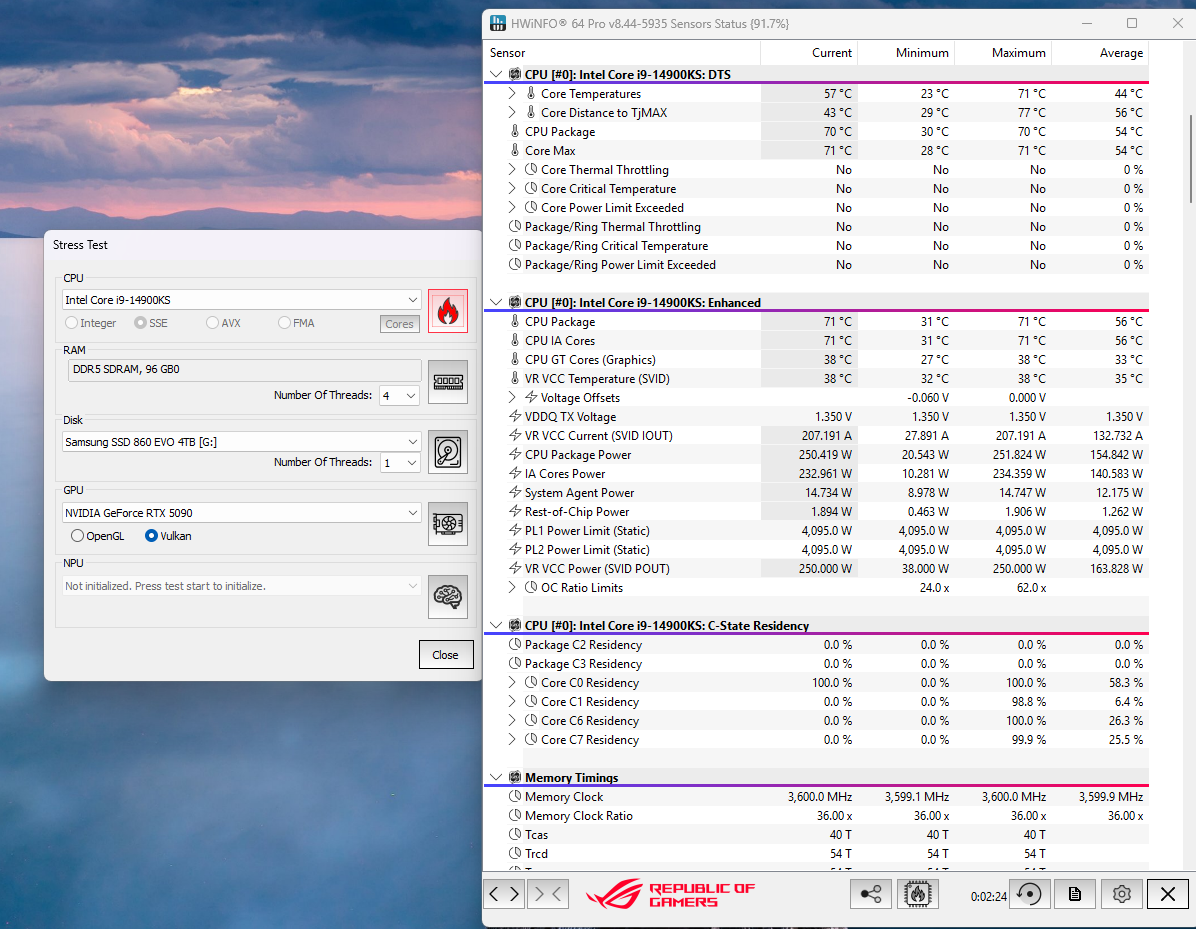Image resolution: width=1196 pixels, height=929 pixels.
Task: Reset the sensor timer clock icon
Action: pyautogui.click(x=1029, y=894)
